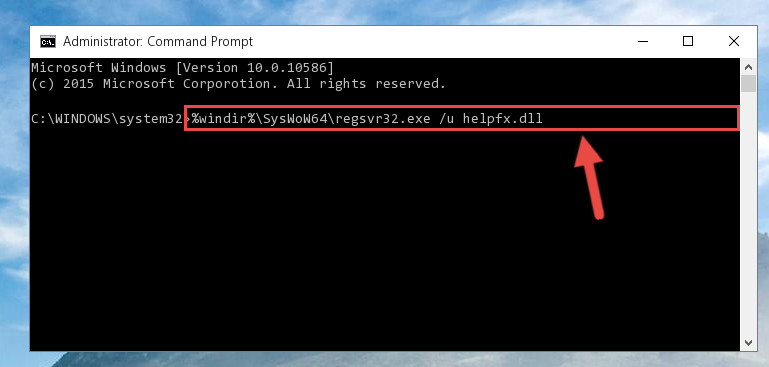Click the empty scrollbar track below thumb
This screenshot has height=367, width=769.
[x=748, y=213]
